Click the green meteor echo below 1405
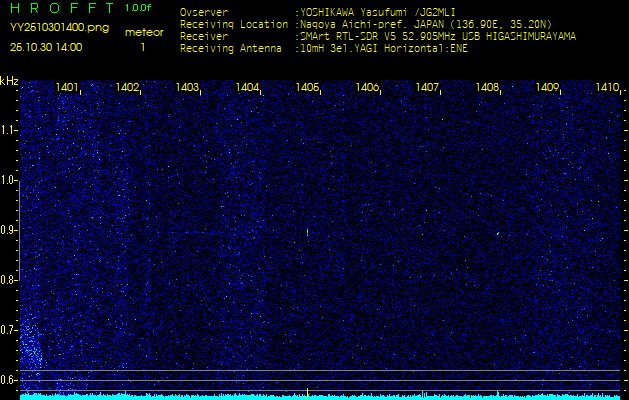Viewport: 629px width, 400px height. pos(307,232)
